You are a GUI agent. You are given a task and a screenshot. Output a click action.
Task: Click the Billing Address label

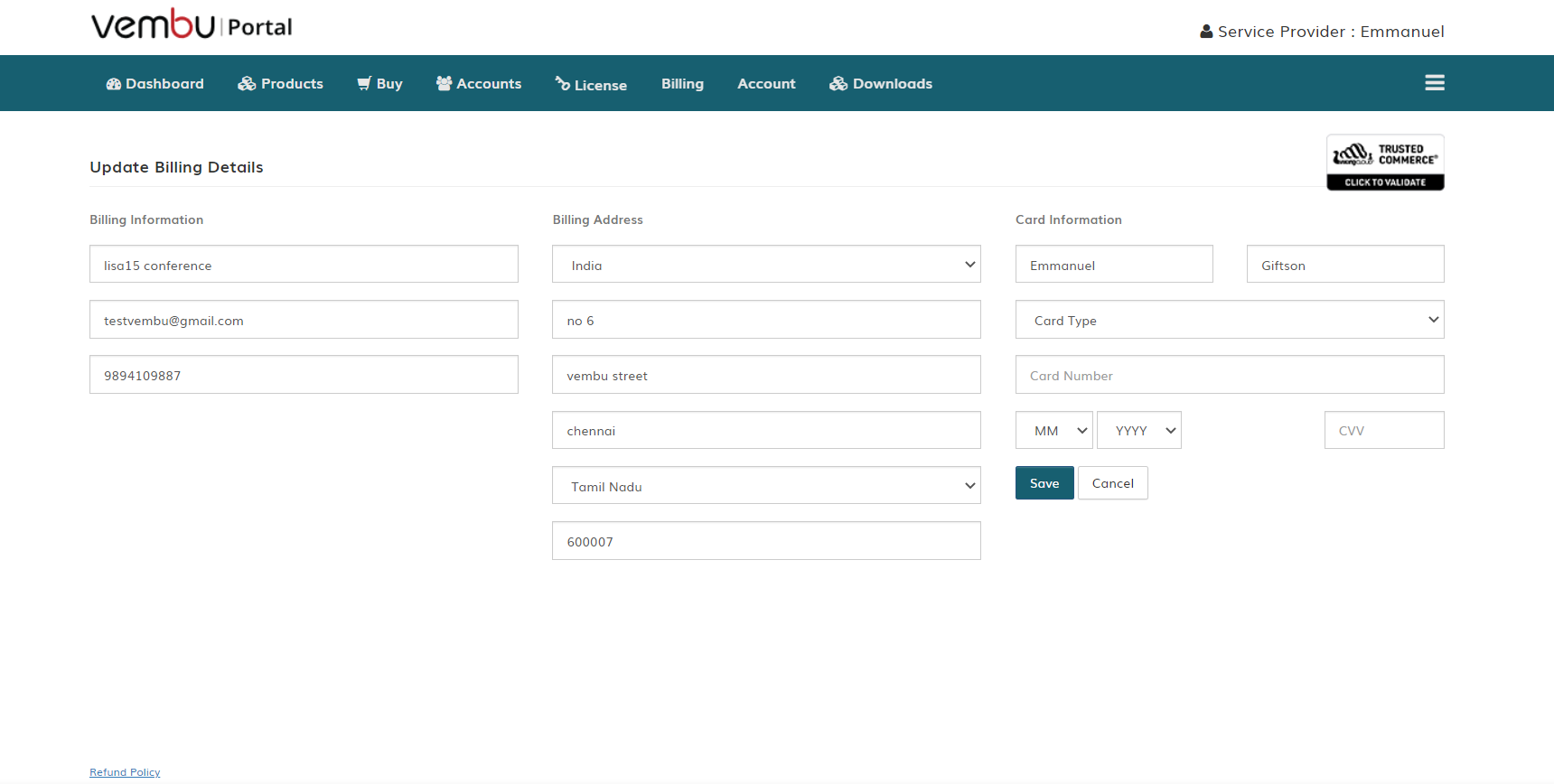click(597, 219)
